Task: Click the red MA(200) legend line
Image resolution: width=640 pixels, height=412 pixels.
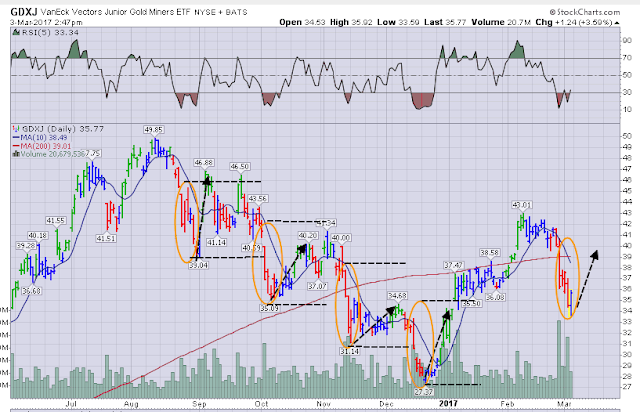Action: pyautogui.click(x=16, y=146)
